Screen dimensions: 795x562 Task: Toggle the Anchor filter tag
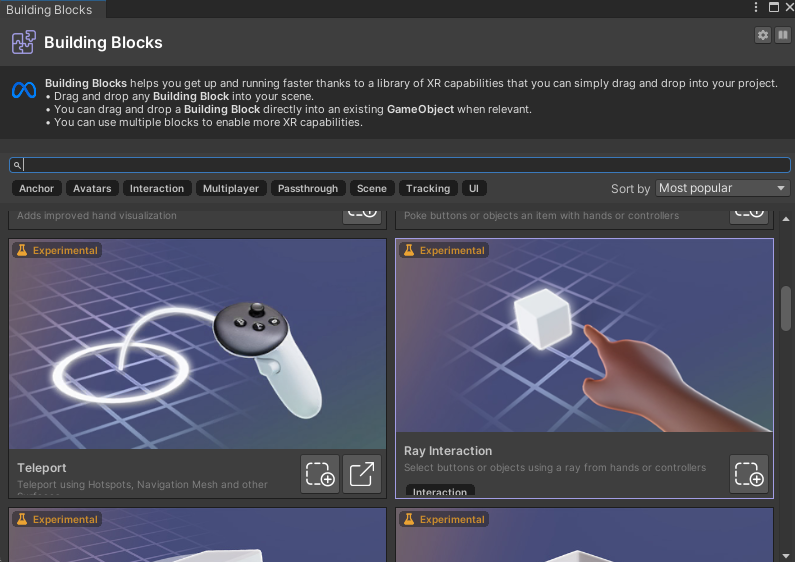[37, 188]
